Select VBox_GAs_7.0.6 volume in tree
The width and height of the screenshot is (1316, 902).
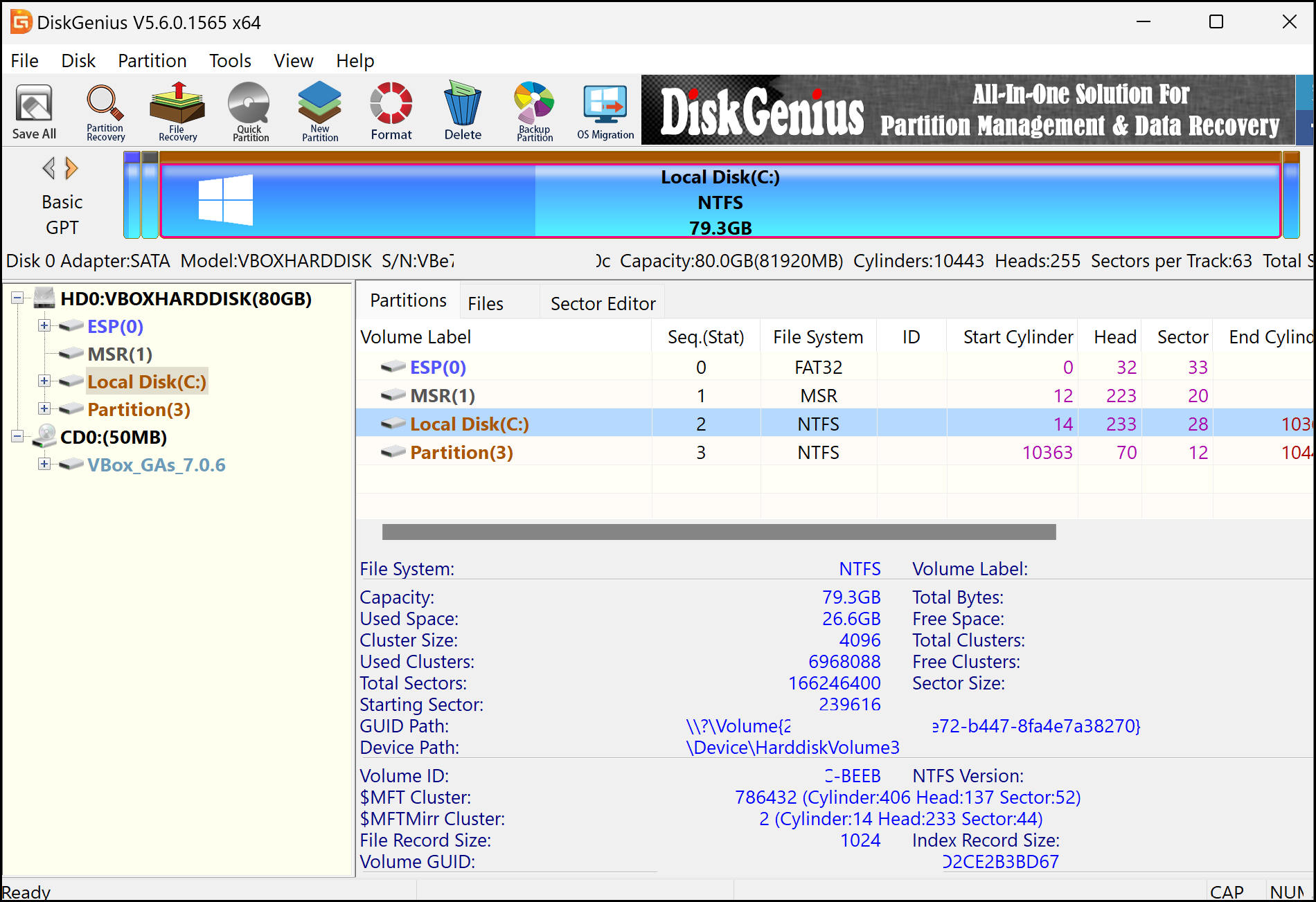point(156,464)
